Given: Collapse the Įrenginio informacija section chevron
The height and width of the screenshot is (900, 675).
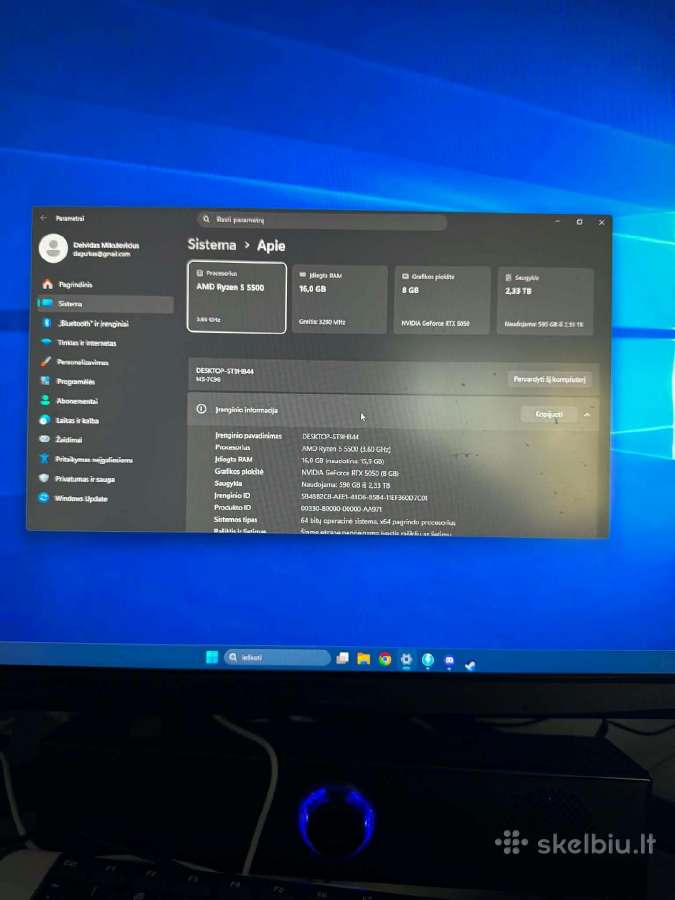Looking at the screenshot, I should click(x=587, y=414).
